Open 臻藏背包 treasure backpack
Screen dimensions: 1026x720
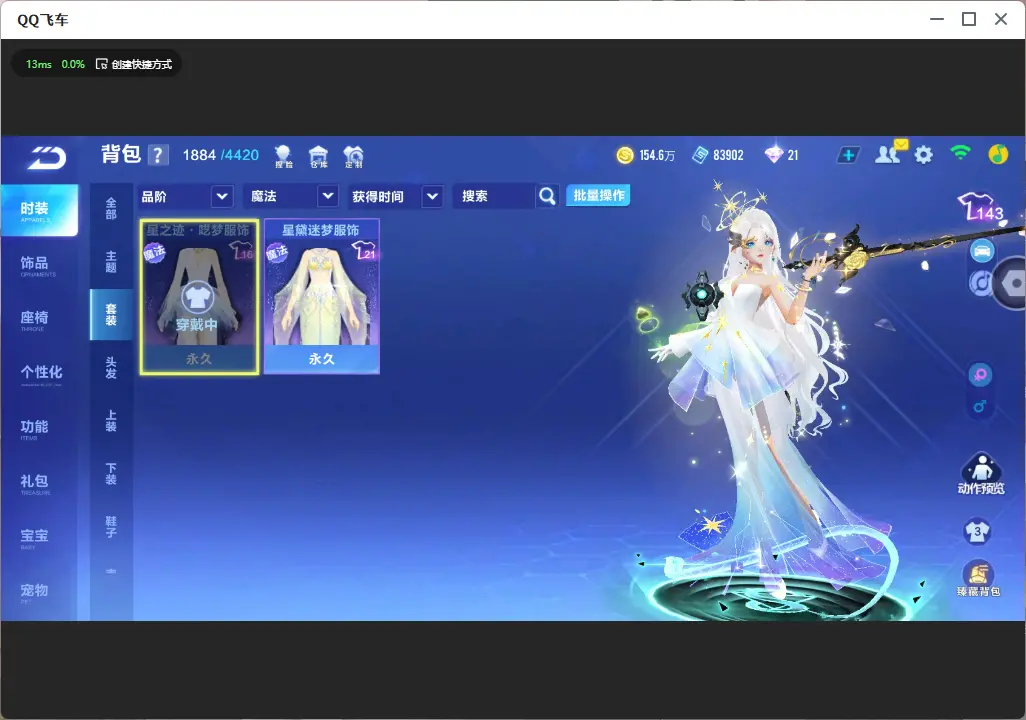[x=978, y=579]
